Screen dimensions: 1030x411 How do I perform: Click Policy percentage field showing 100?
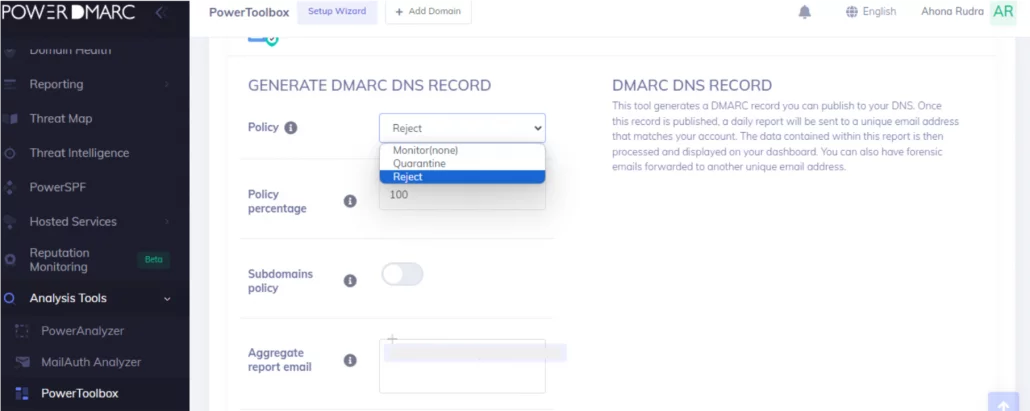pyautogui.click(x=462, y=195)
